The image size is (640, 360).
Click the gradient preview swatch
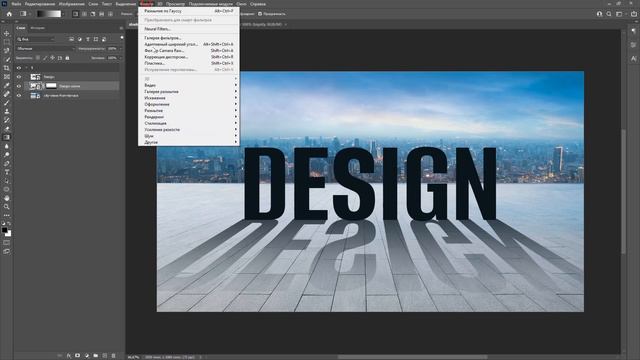[x=49, y=13]
